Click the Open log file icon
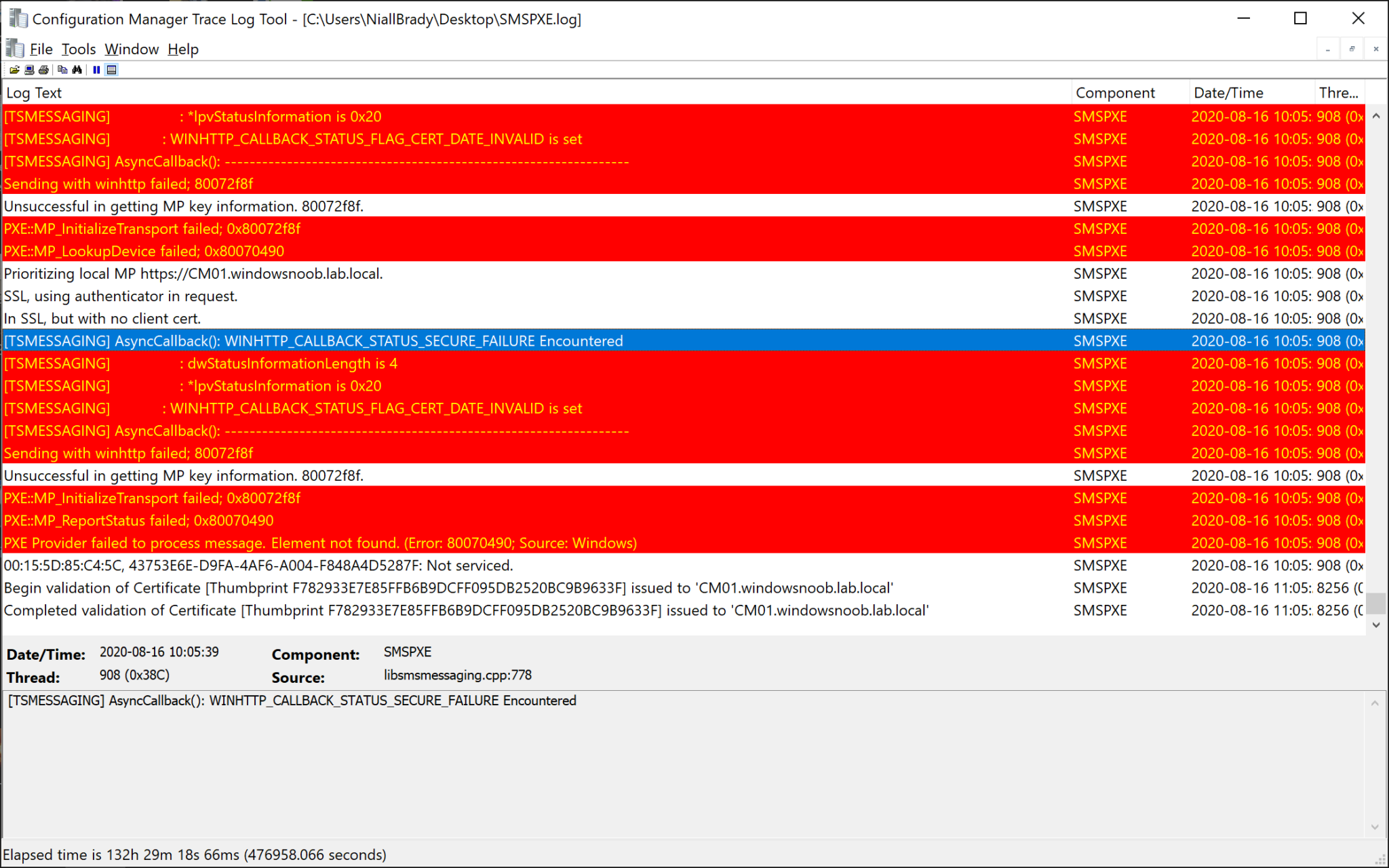This screenshot has height=868, width=1389. click(14, 70)
